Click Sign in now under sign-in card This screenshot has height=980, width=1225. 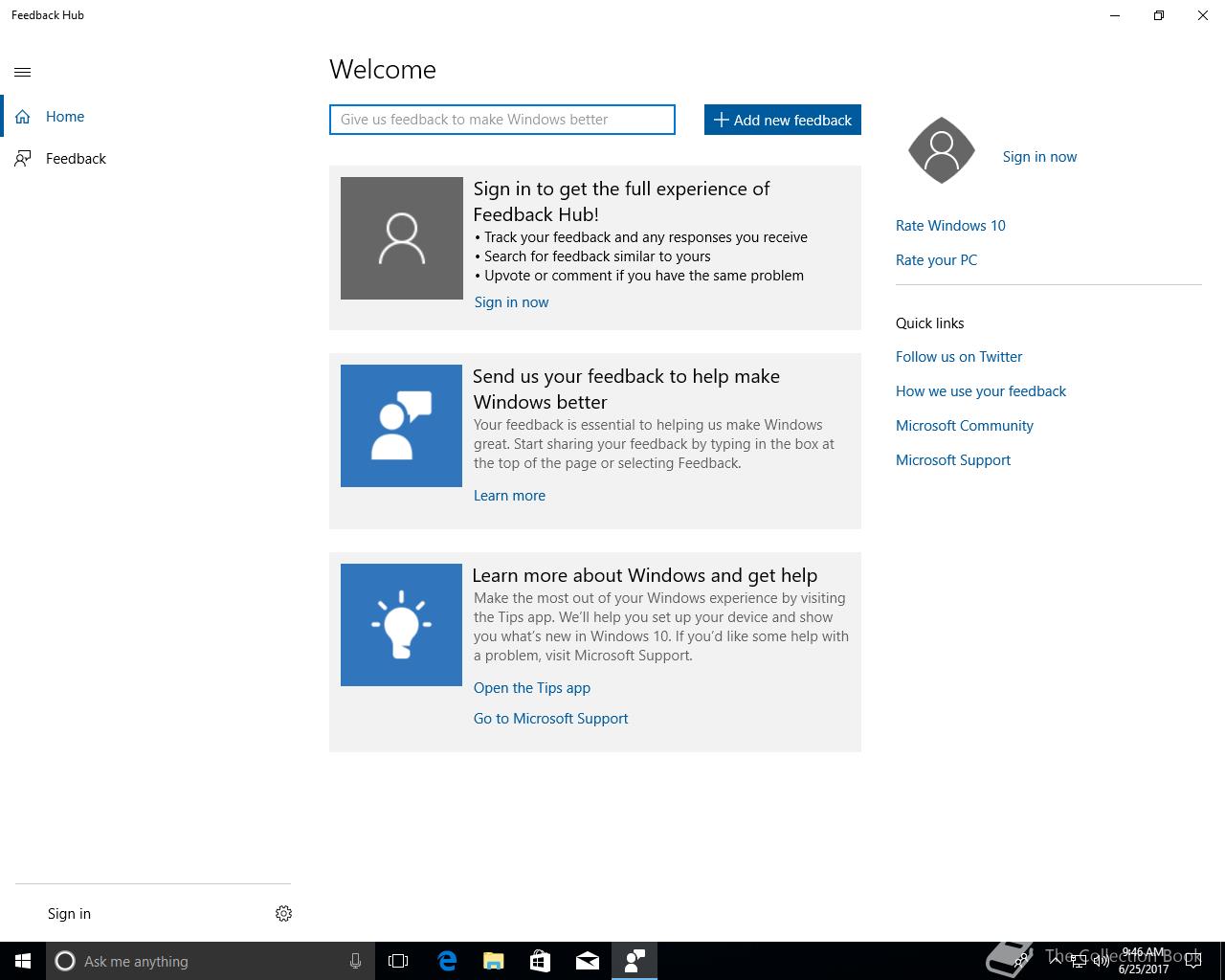(511, 302)
